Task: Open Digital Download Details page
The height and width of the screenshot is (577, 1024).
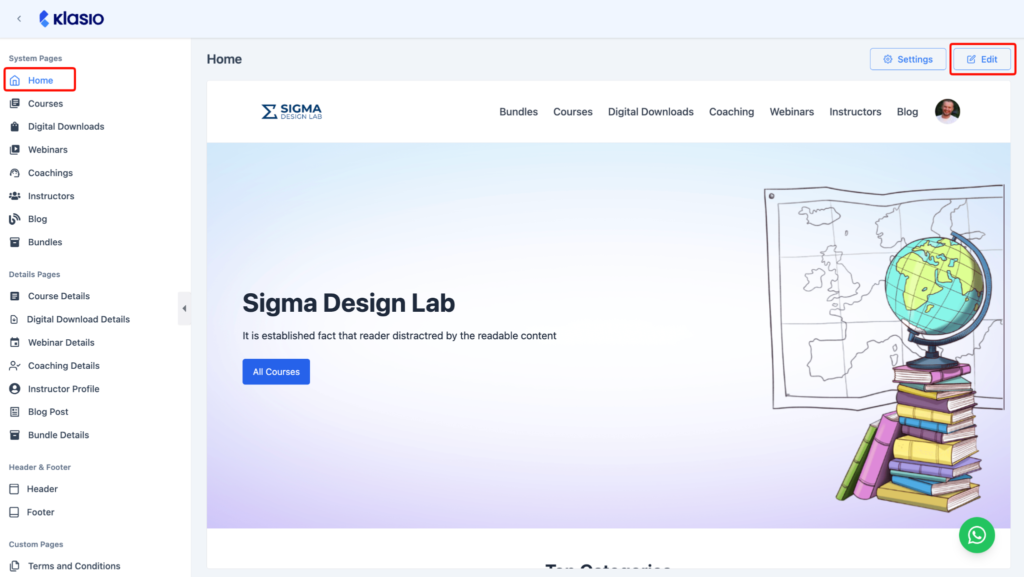Action: pos(78,319)
